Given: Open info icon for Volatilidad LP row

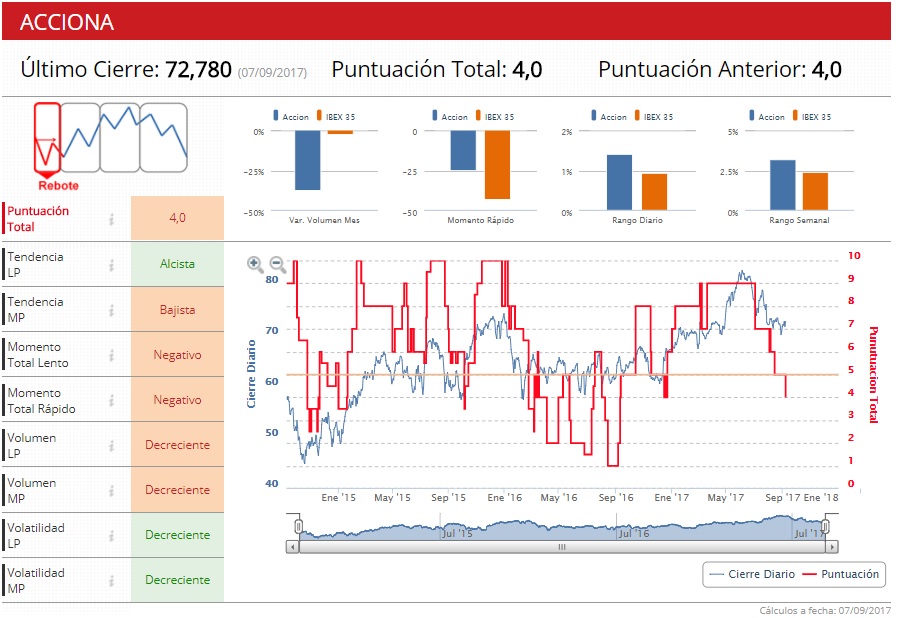Looking at the screenshot, I should click(x=112, y=536).
